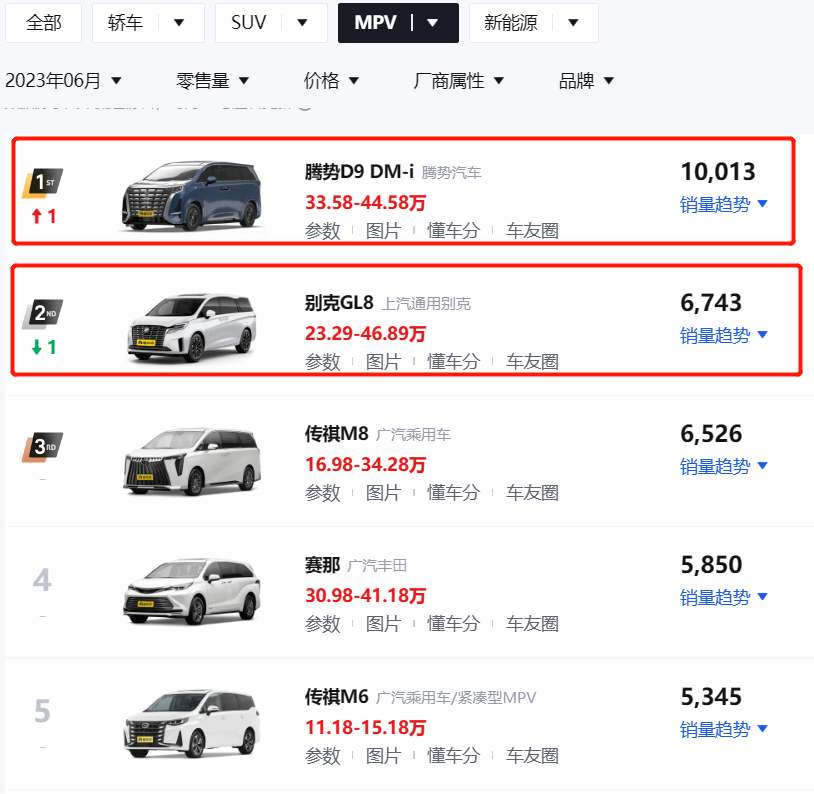Open 参数 link for 别克GL8
Viewport: 814px width, 794px height.
point(322,361)
